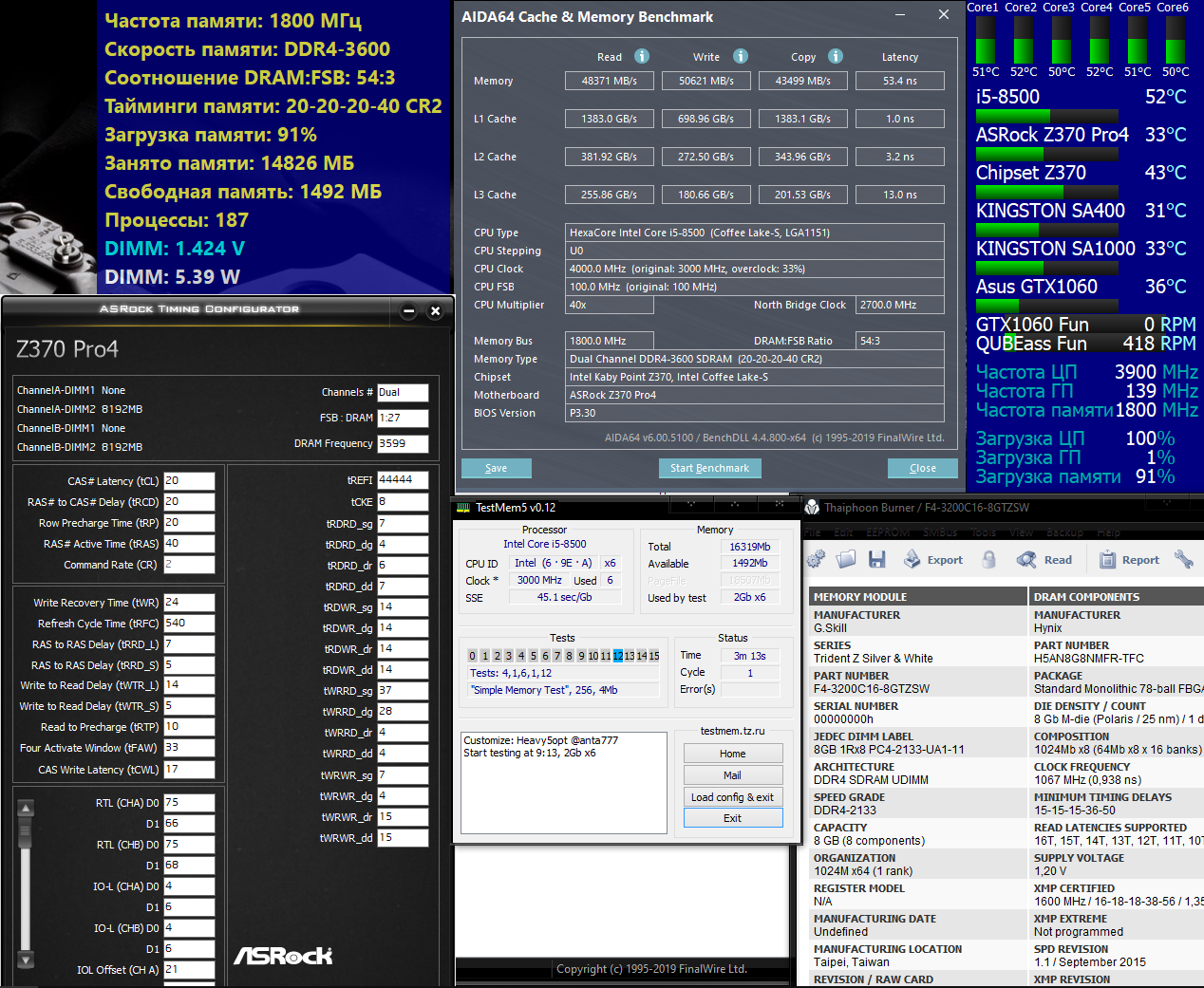Click the Mail button in TestMem5
This screenshot has width=1204, height=988.
point(732,775)
